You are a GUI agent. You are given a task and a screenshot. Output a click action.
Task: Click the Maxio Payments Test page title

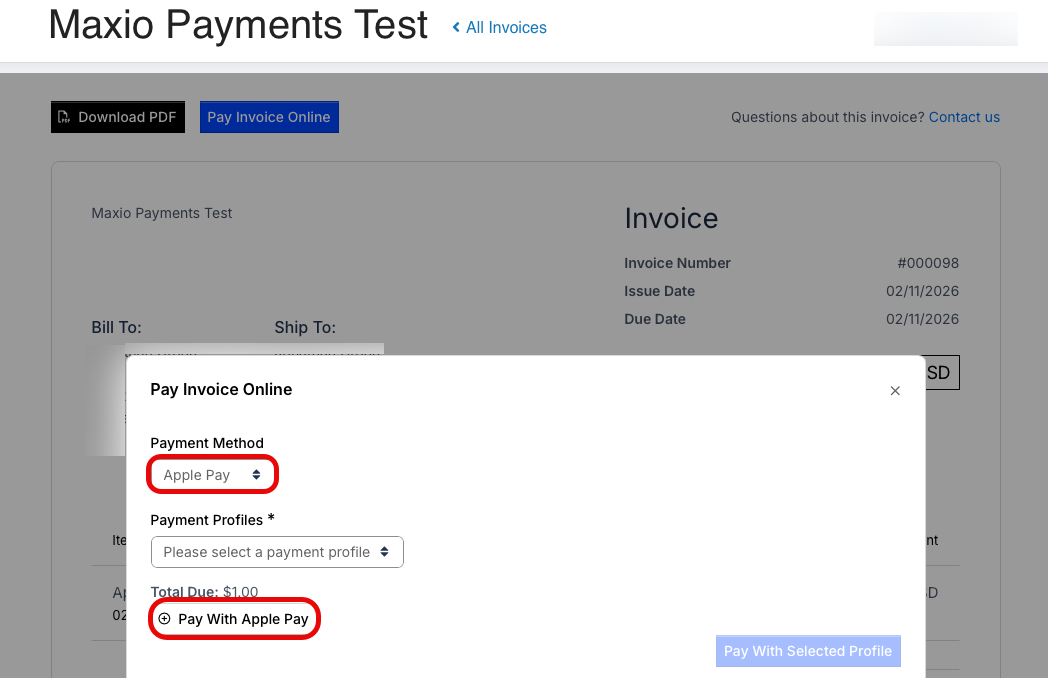click(238, 25)
